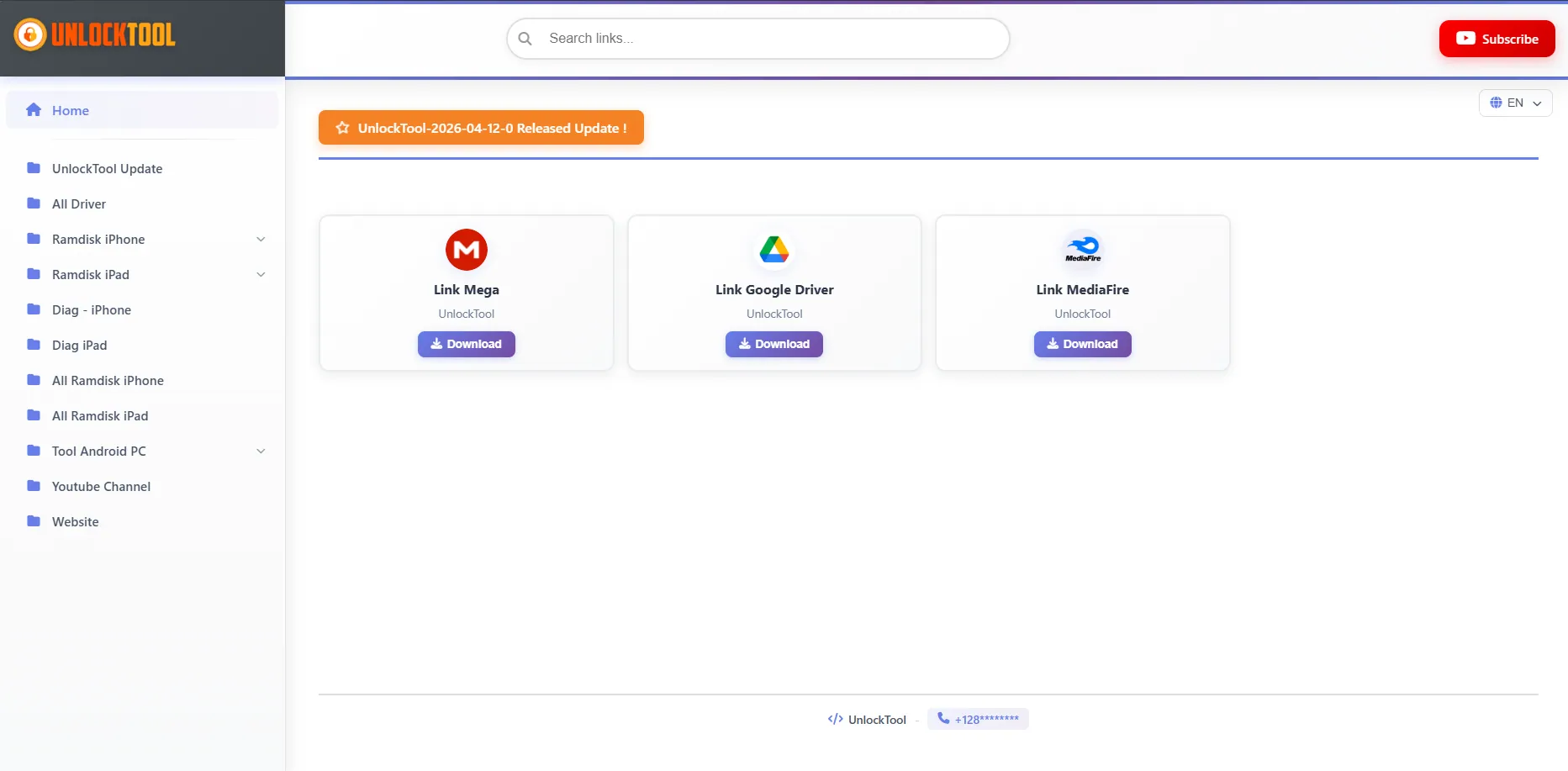The image size is (1568, 771).
Task: Download via Link Google Driver button
Action: (x=774, y=344)
